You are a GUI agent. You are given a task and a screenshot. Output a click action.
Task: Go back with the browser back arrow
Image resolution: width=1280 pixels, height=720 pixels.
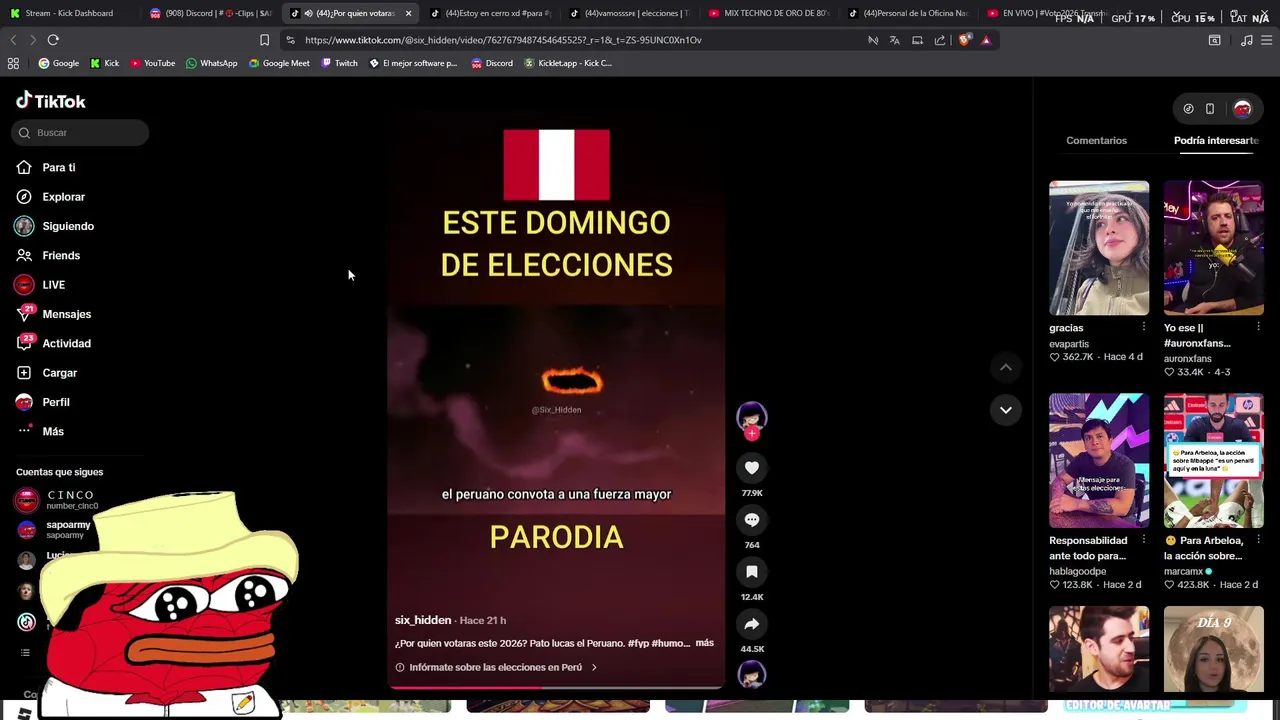pyautogui.click(x=13, y=40)
